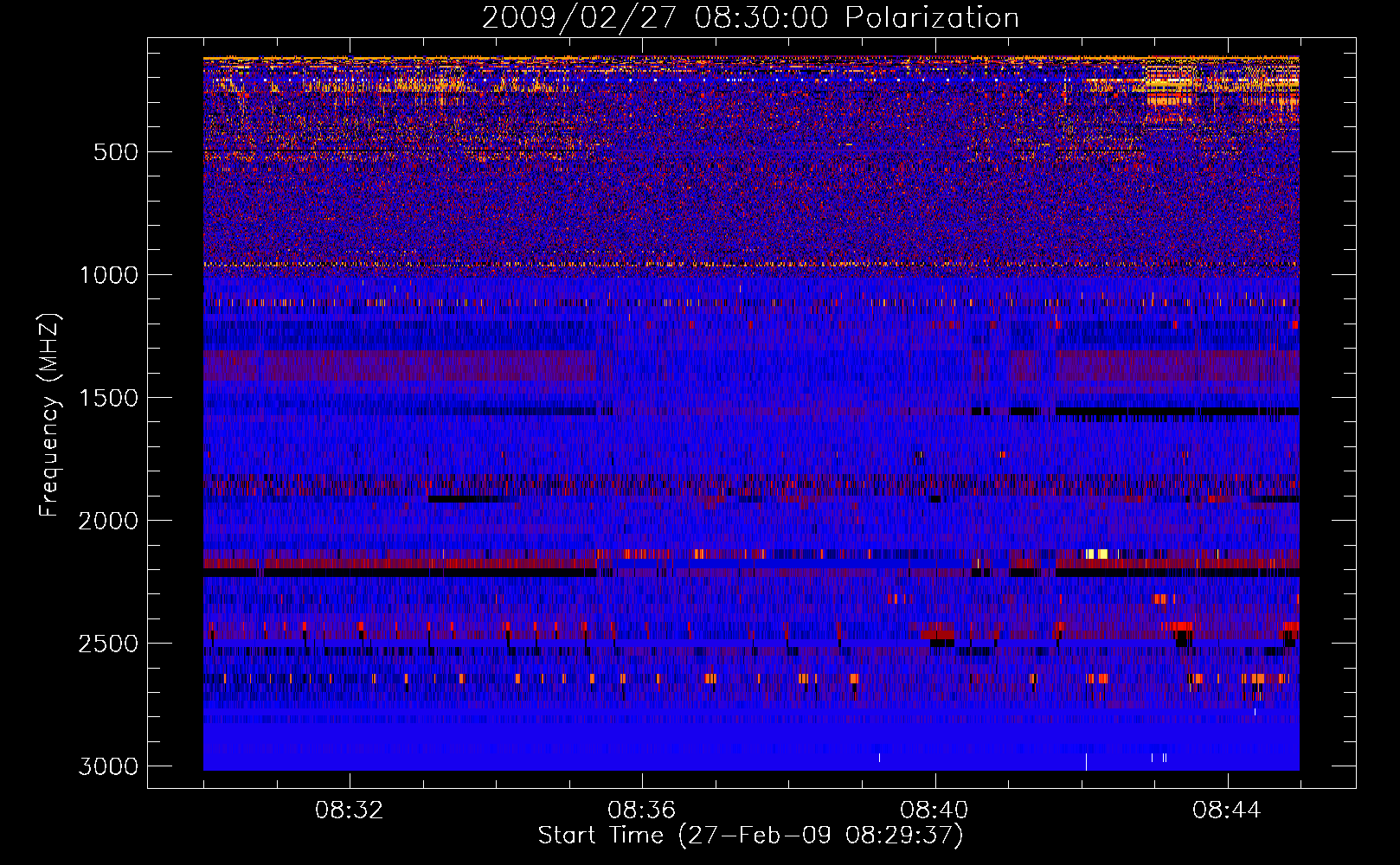Click the 08:40 time tick label
Viewport: 1400px width, 865px height.
[x=934, y=811]
